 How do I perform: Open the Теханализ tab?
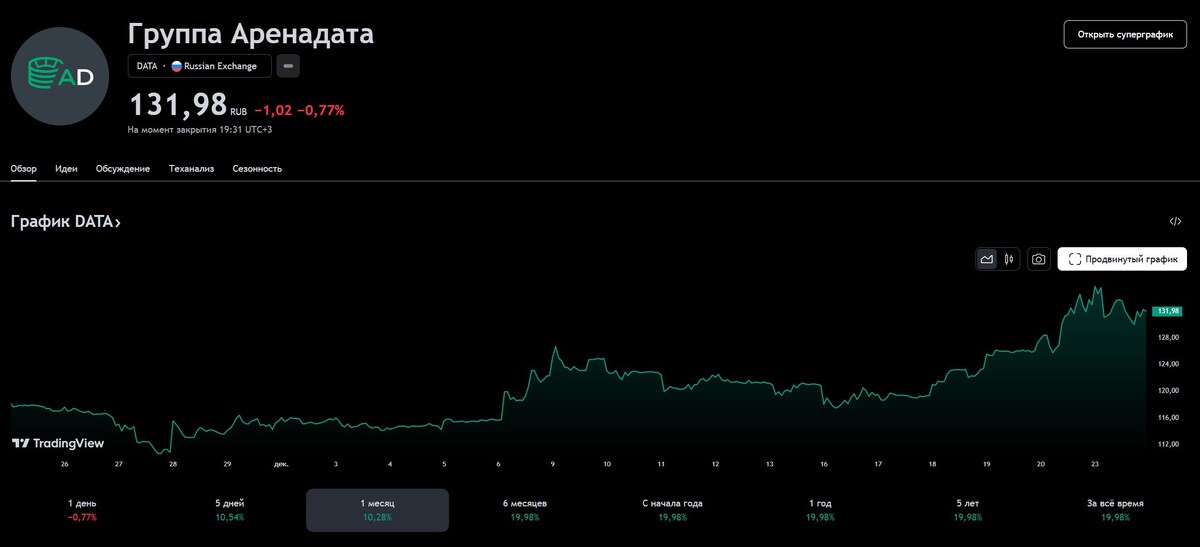coord(192,169)
